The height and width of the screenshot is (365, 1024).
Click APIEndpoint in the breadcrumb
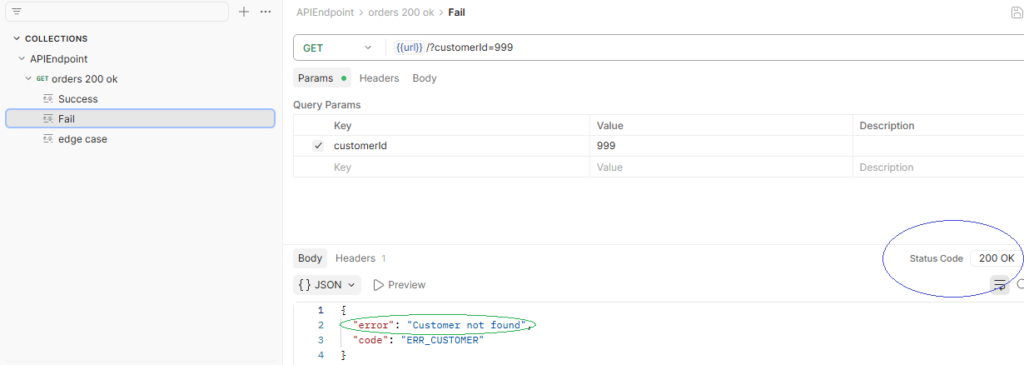[x=325, y=12]
